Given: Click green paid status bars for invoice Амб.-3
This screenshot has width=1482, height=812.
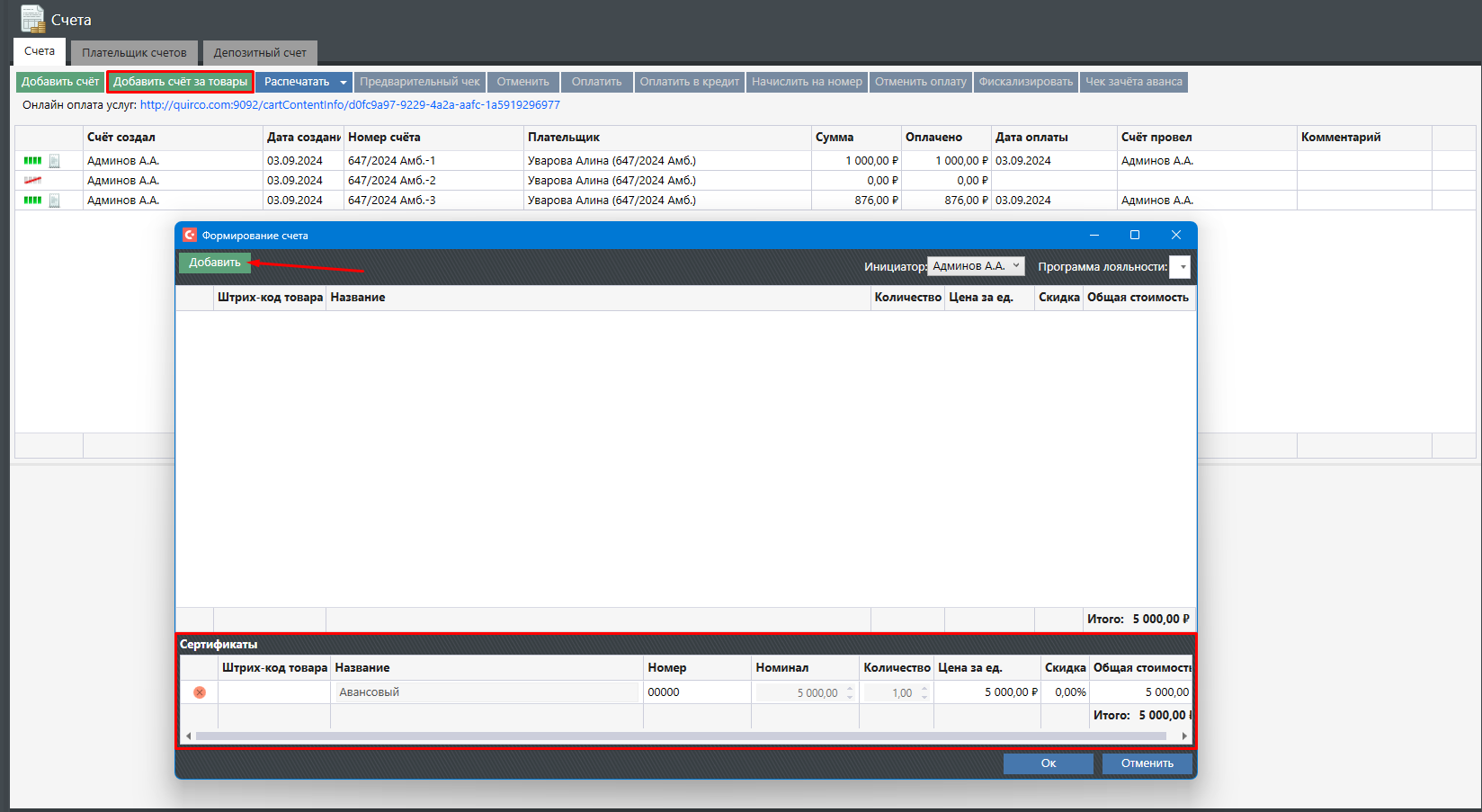Looking at the screenshot, I should (32, 201).
